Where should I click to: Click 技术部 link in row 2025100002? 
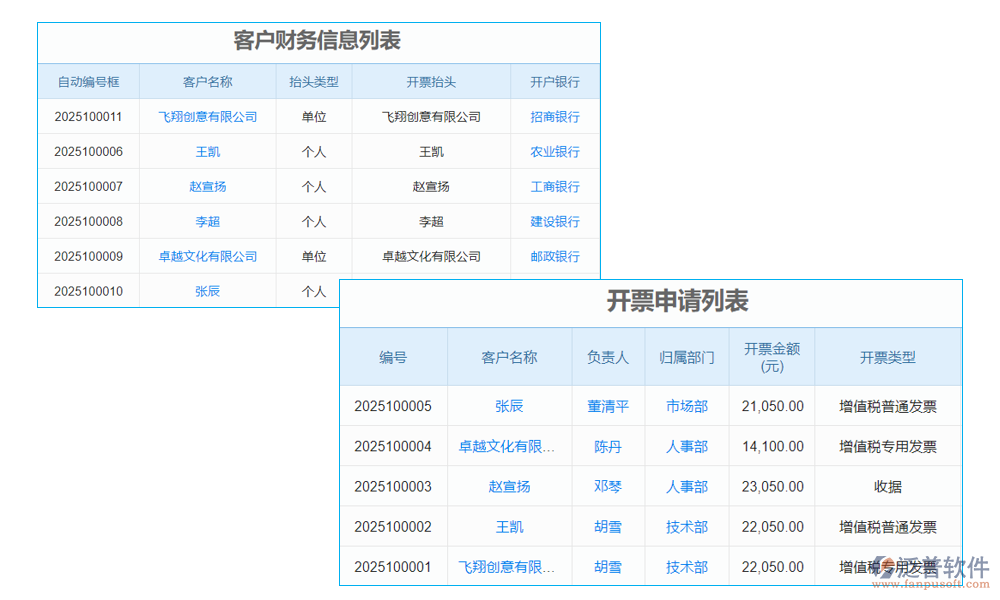(x=687, y=527)
